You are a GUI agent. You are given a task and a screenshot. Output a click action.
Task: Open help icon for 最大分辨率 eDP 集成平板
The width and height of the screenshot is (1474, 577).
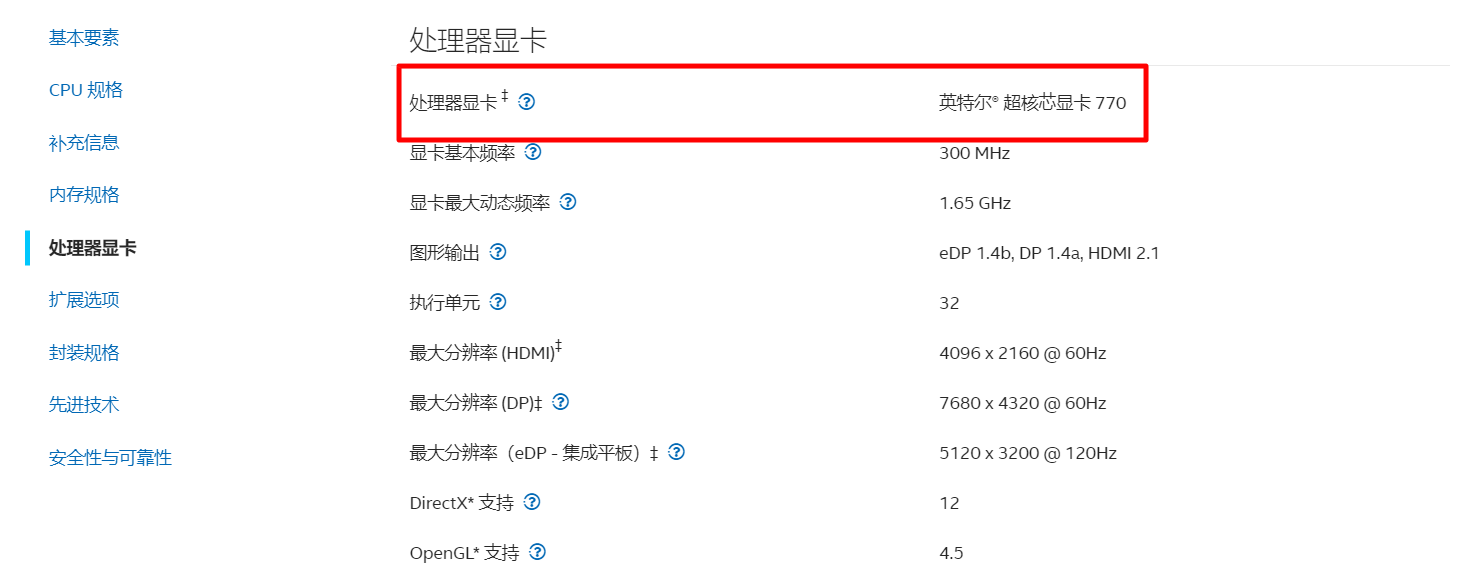(676, 452)
